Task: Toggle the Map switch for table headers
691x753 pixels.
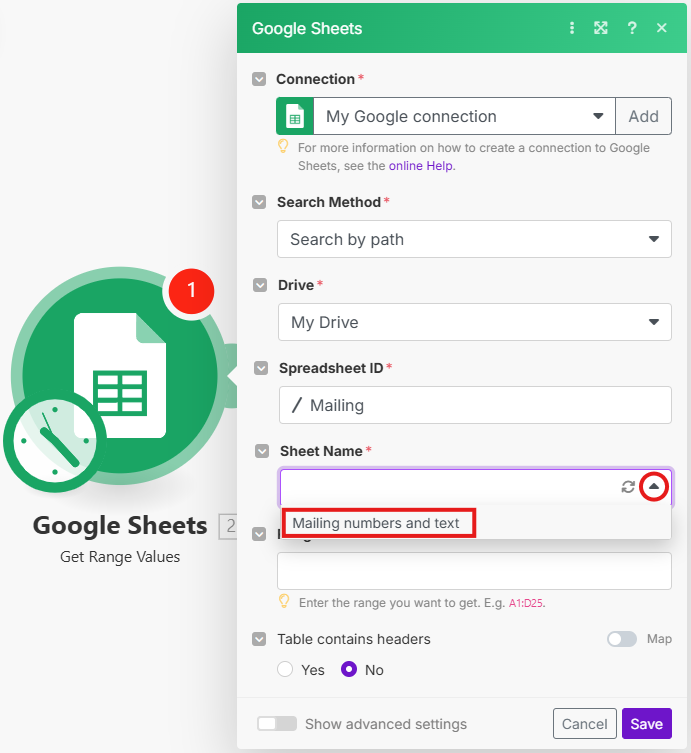Action: [x=621, y=639]
